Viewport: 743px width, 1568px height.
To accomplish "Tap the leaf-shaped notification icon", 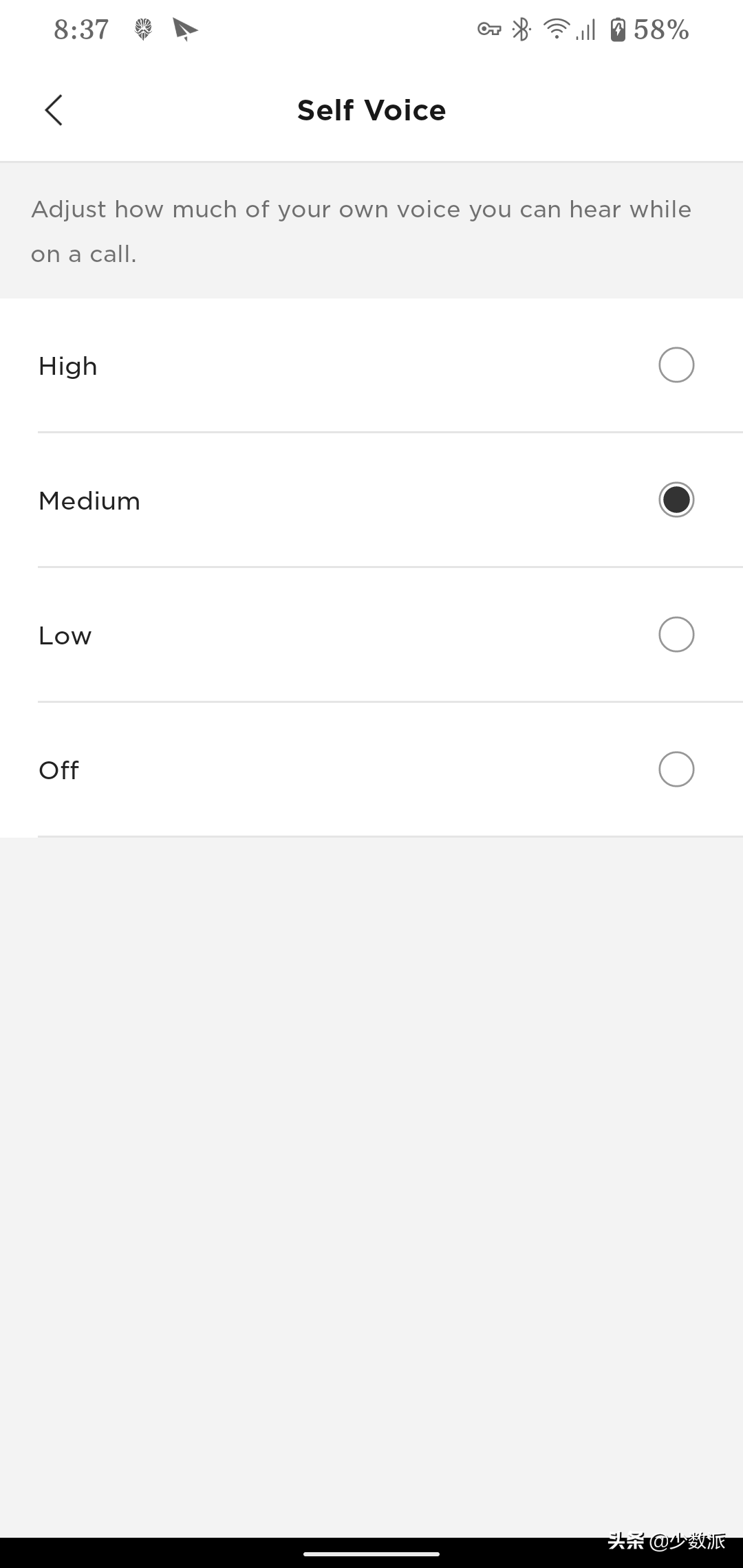I will (x=143, y=30).
